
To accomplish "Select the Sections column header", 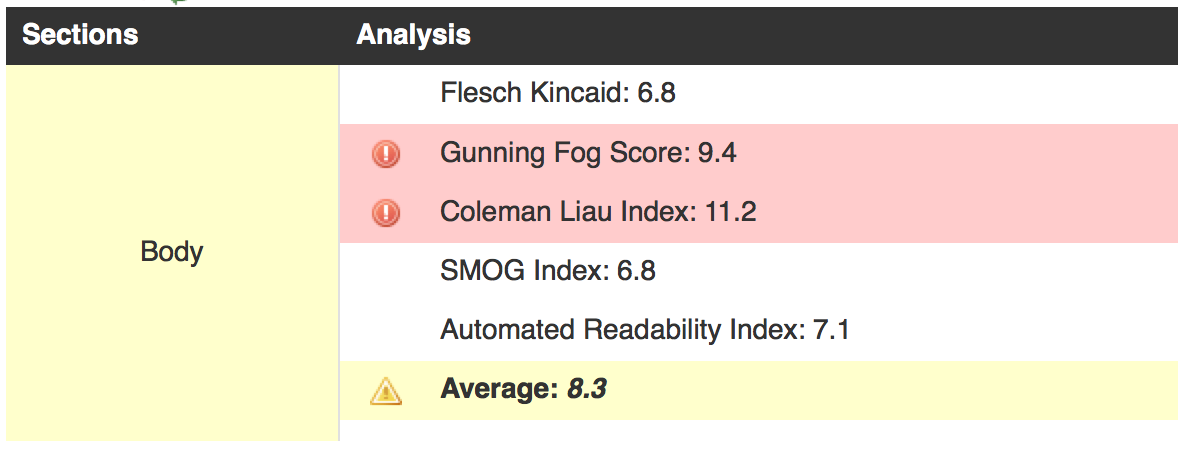I will point(80,34).
